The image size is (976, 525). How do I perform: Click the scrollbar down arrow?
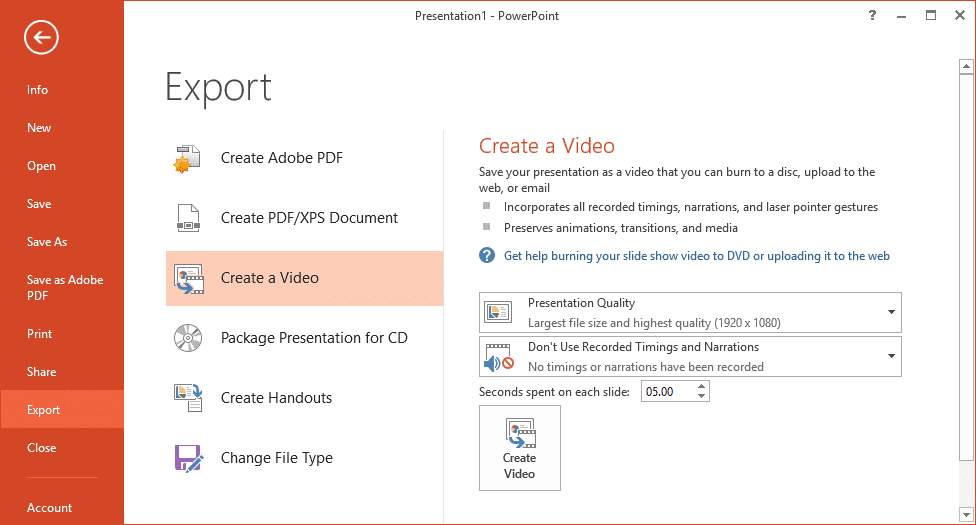(x=966, y=514)
